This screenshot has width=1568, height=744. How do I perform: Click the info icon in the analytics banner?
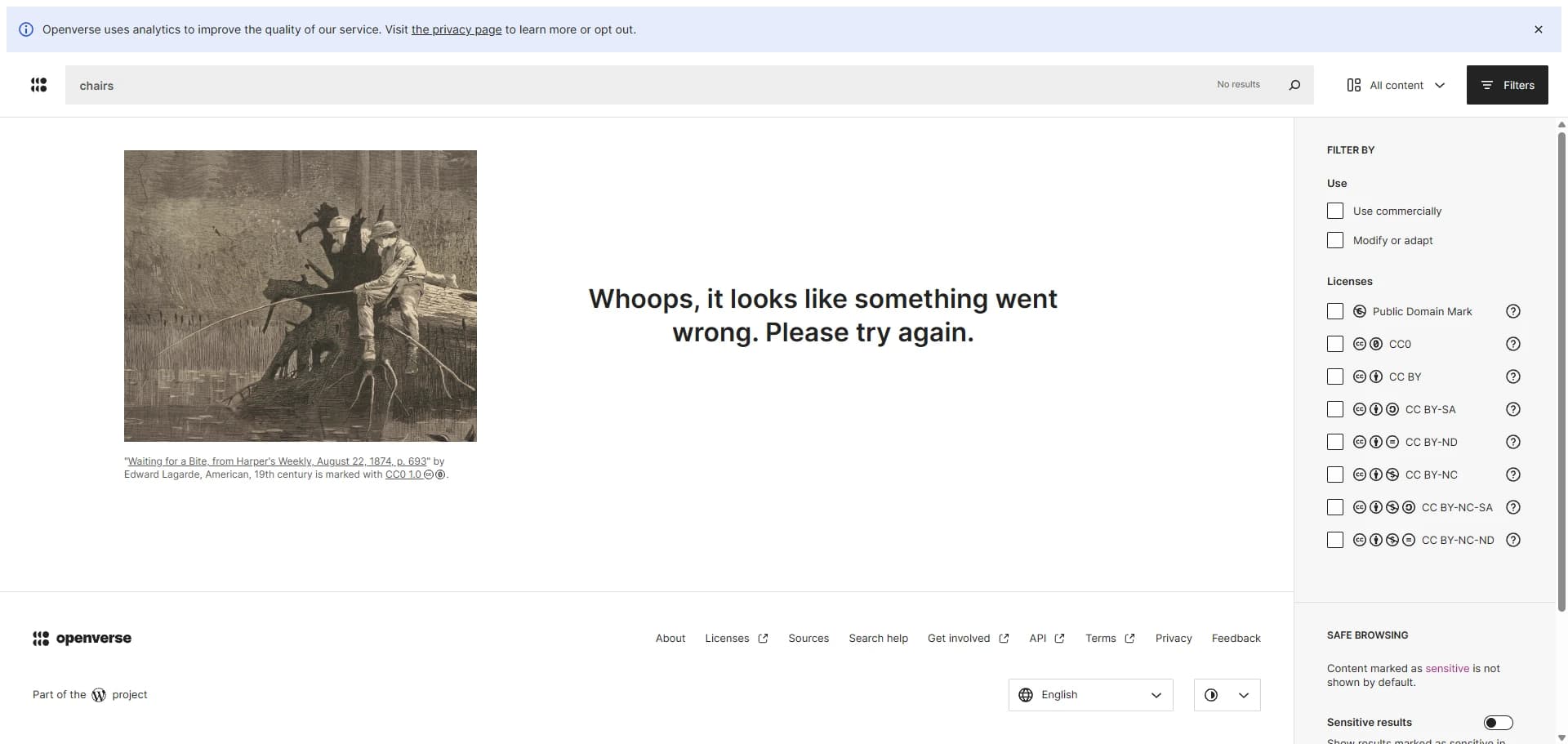pos(26,29)
